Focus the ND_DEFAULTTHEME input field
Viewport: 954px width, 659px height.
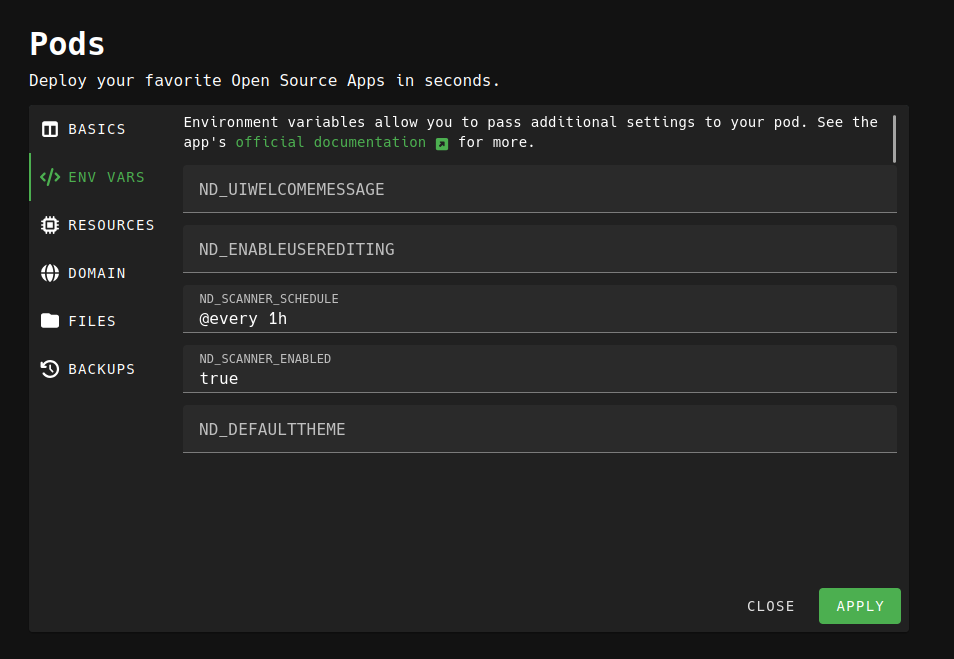tap(539, 429)
